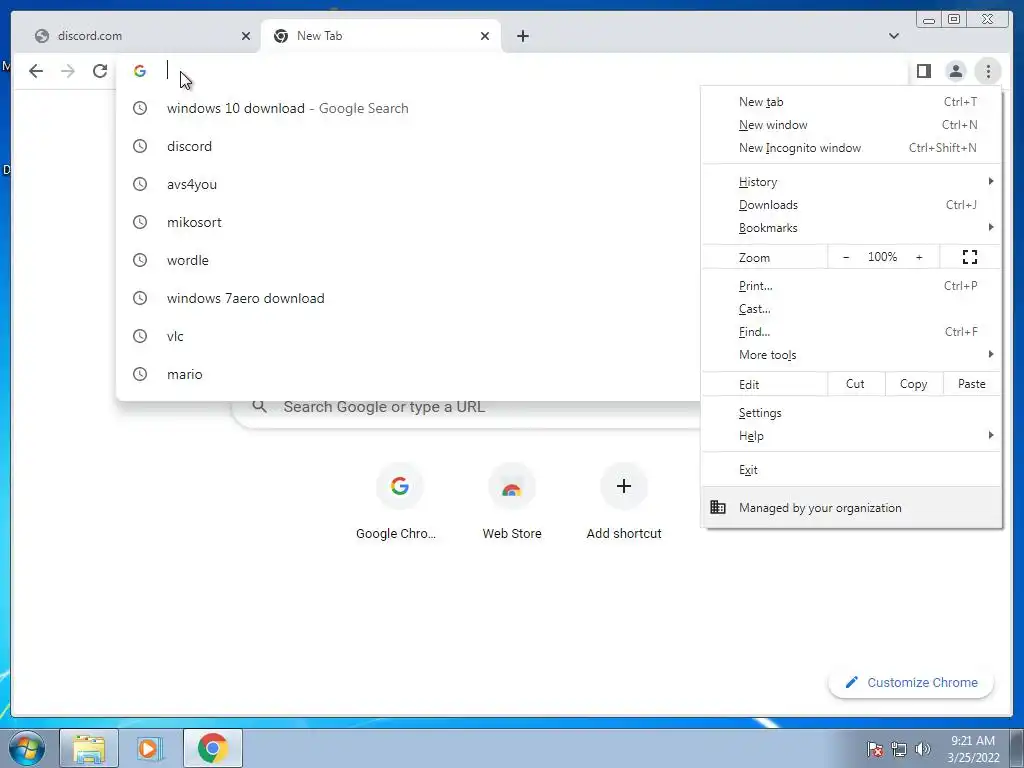
Task: Open a new tab with the plus icon
Action: [522, 36]
